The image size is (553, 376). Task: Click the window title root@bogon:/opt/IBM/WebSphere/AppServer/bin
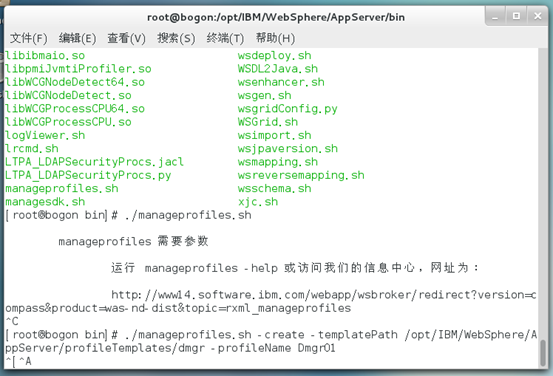tap(276, 17)
